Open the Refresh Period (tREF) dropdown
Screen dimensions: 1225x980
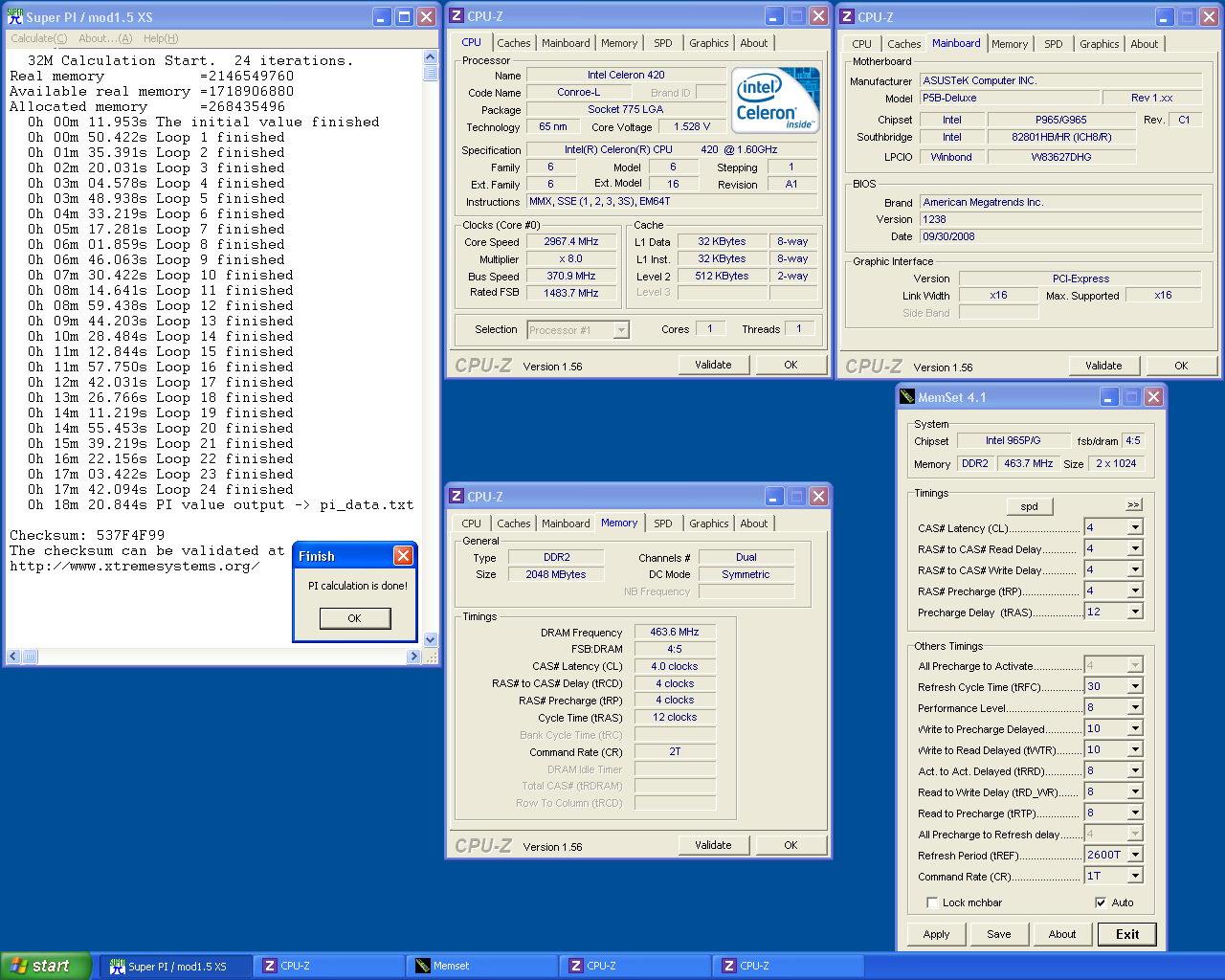click(x=1135, y=856)
